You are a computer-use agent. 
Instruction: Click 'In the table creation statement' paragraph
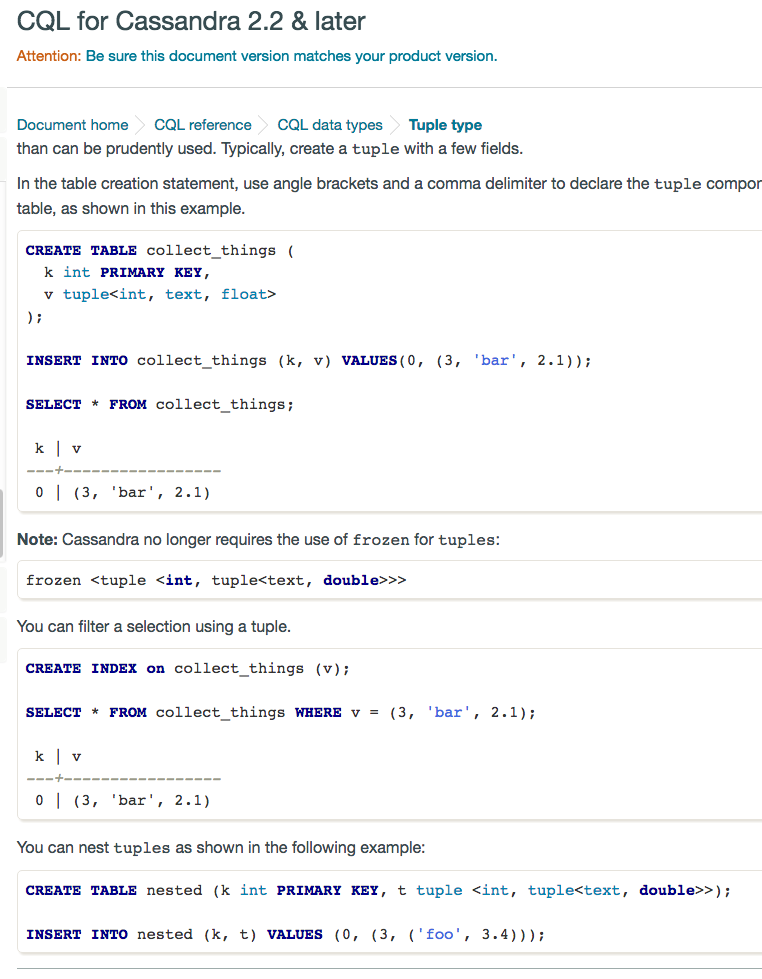pos(389,196)
